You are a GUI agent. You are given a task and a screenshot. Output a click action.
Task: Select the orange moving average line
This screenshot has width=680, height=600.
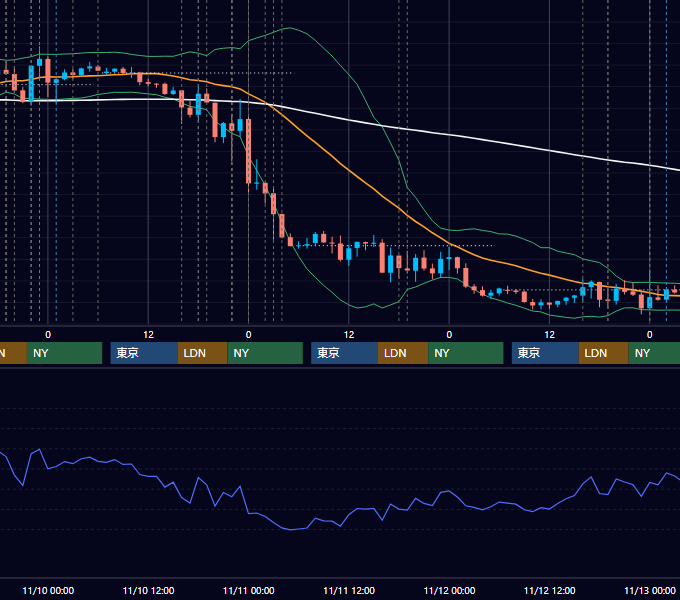coord(350,172)
